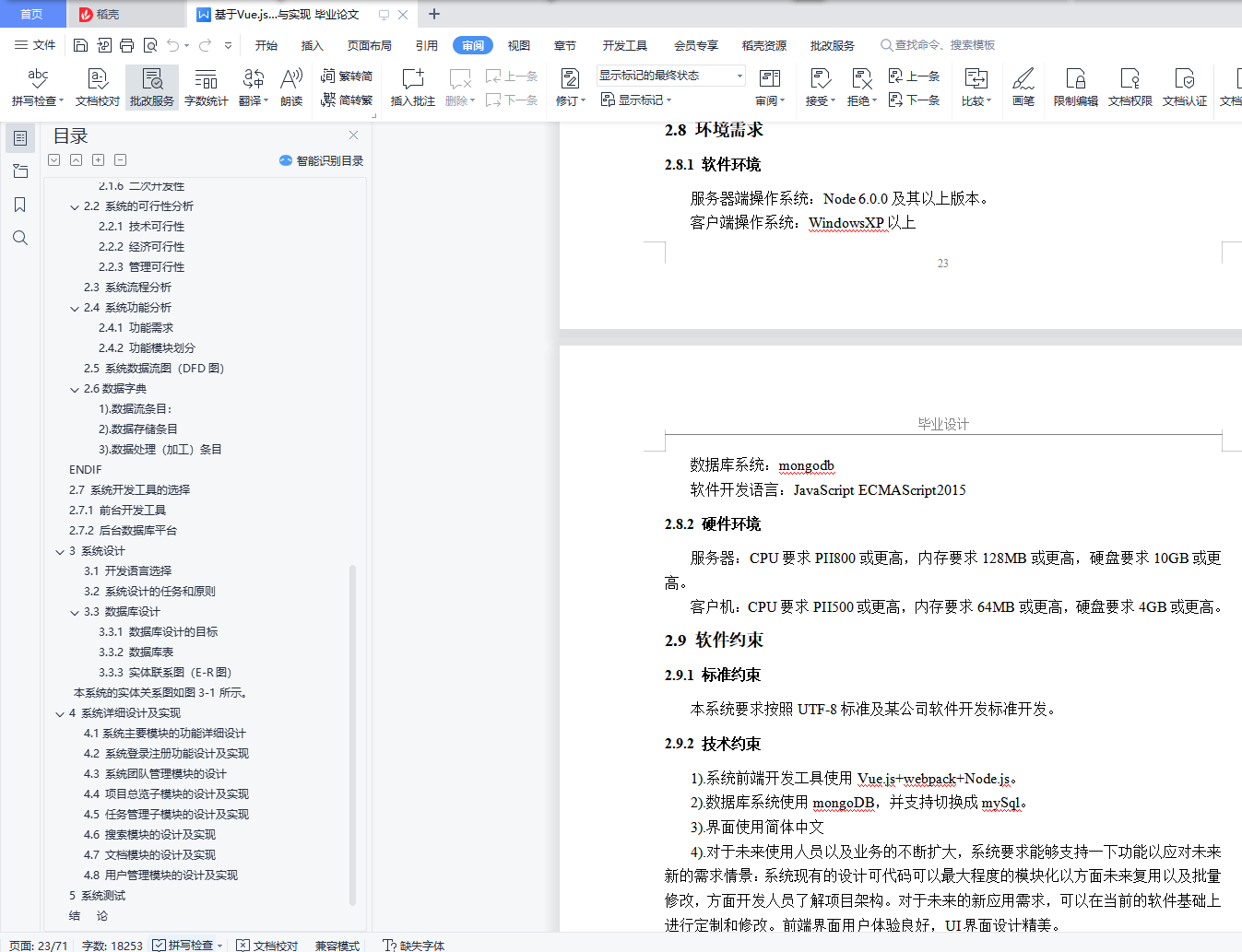Collapse the 2.2 系统的可行性分析 node
Viewport: 1242px width, 952px height.
pos(75,206)
